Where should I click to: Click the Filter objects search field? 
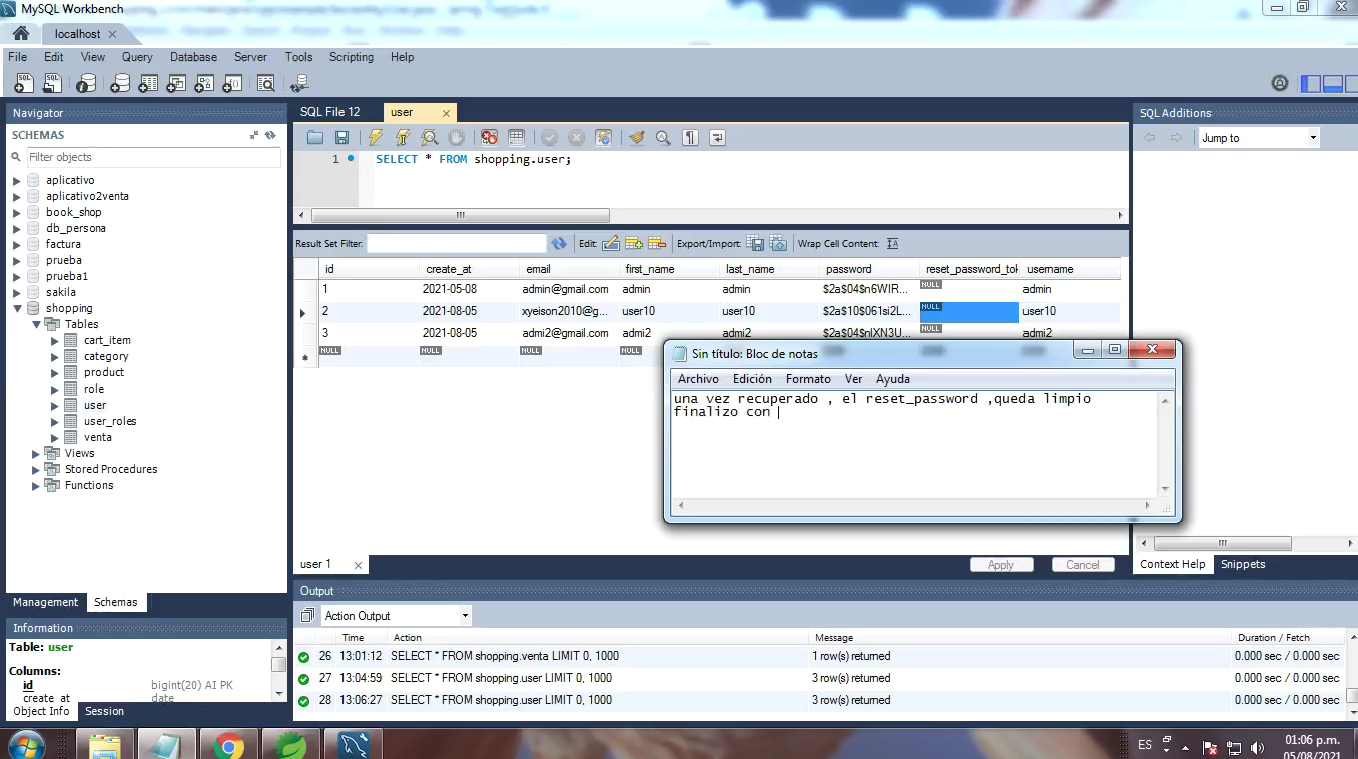[x=152, y=157]
